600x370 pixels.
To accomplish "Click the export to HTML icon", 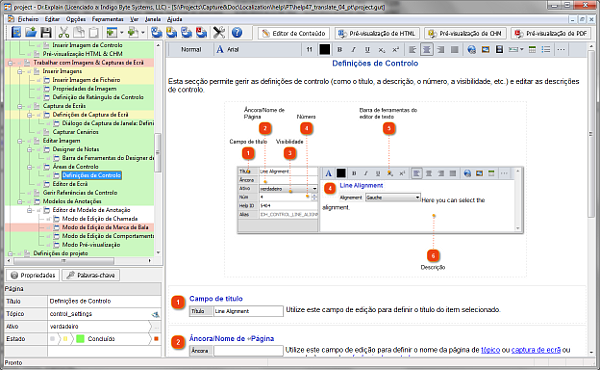I will pyautogui.click(x=156, y=33).
